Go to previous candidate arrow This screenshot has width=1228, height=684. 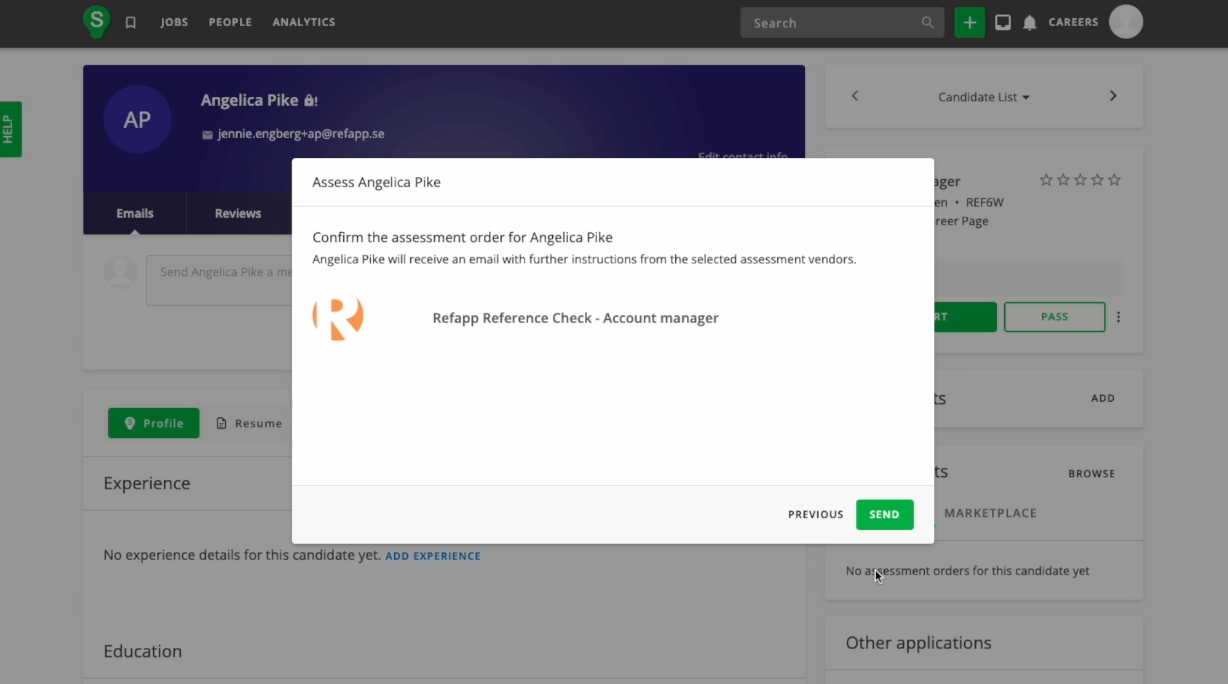tap(855, 96)
